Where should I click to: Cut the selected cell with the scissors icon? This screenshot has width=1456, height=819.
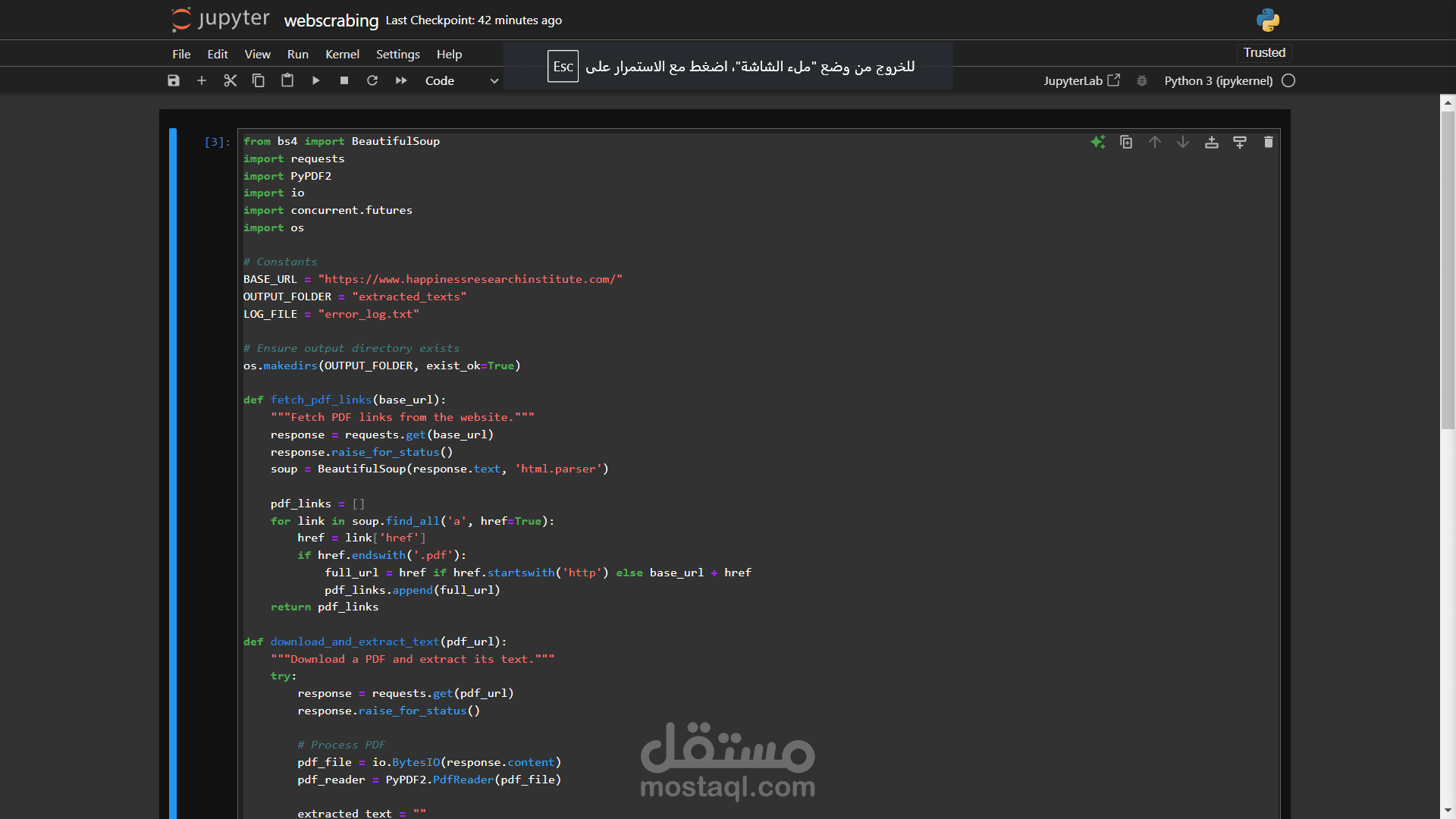(231, 80)
